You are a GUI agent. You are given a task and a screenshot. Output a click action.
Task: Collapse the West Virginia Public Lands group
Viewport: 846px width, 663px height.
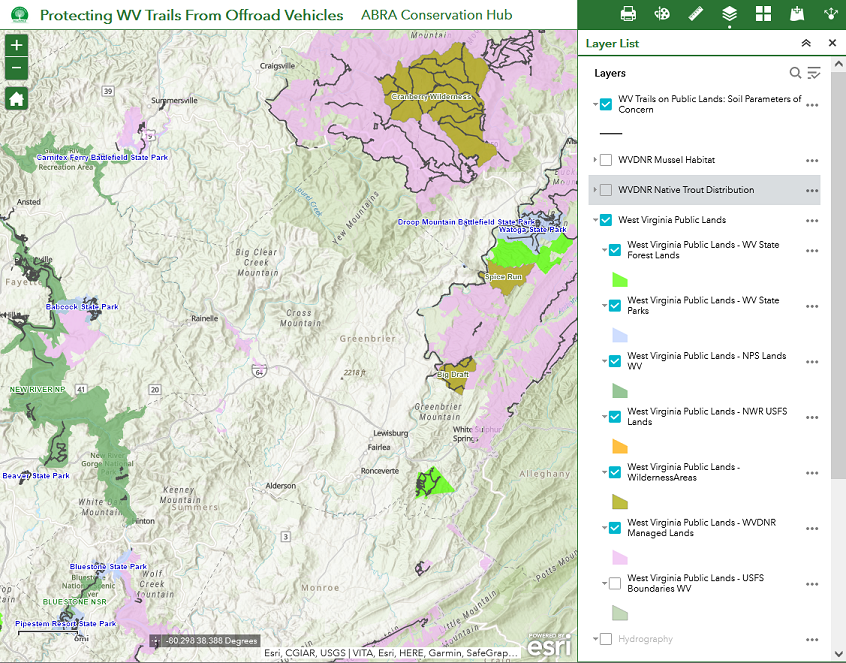point(595,220)
